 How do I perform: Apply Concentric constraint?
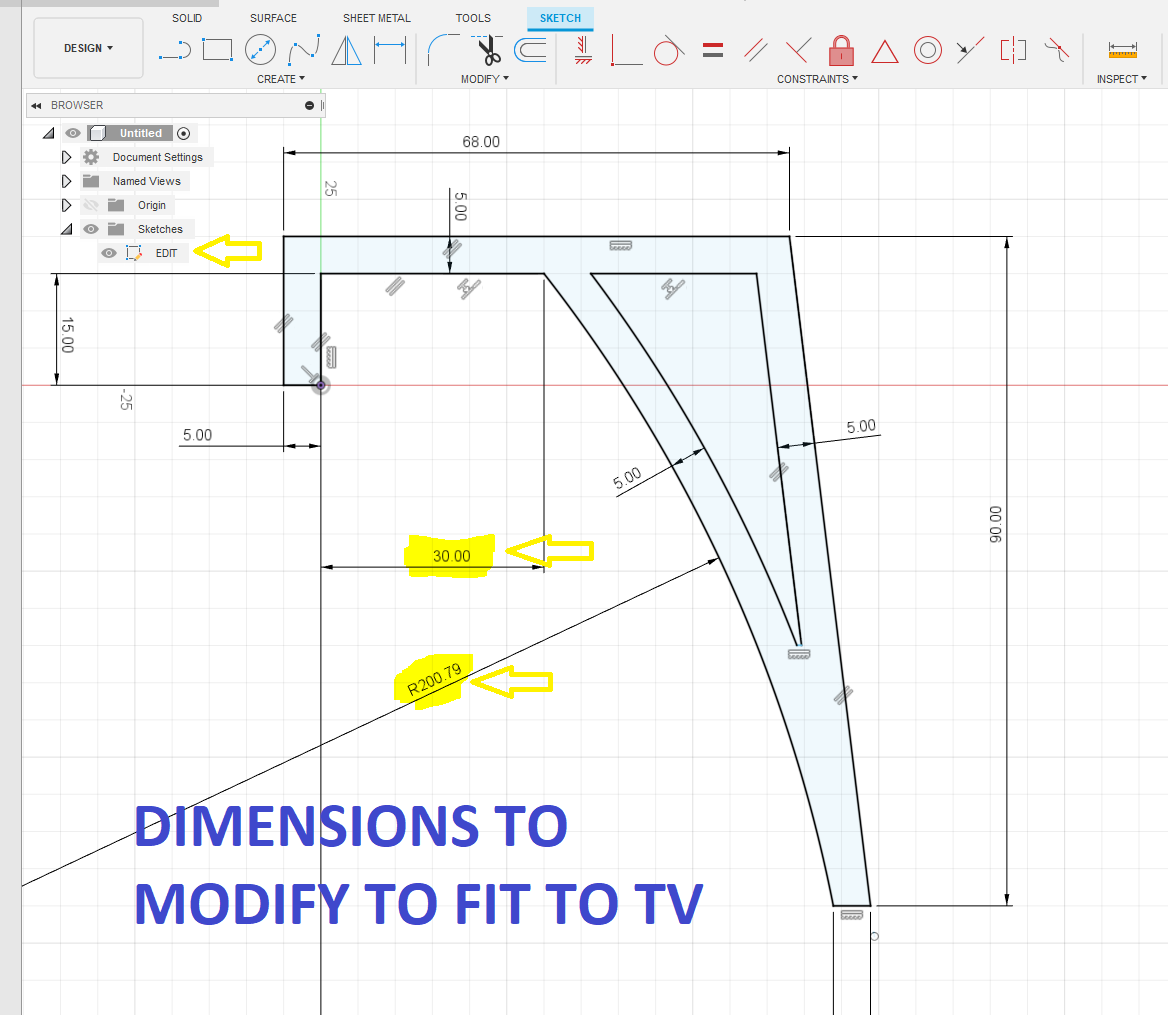(x=927, y=50)
